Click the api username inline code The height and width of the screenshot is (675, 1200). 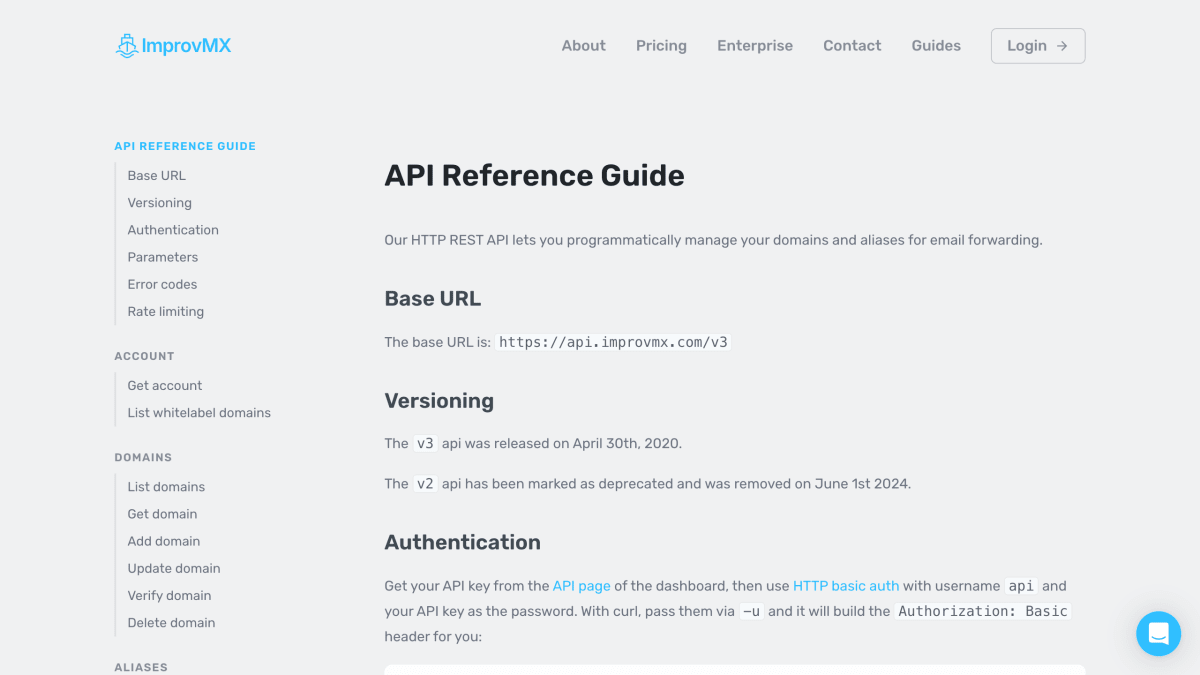tap(1021, 586)
